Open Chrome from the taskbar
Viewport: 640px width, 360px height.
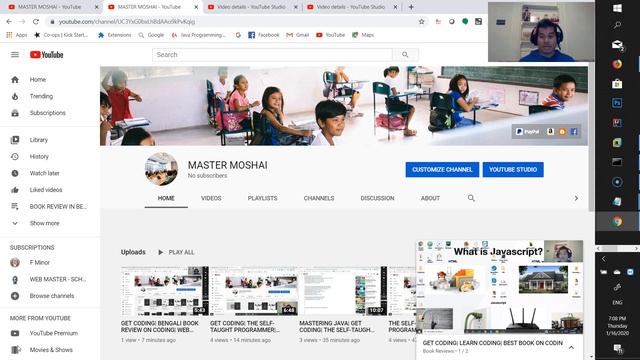[617, 221]
